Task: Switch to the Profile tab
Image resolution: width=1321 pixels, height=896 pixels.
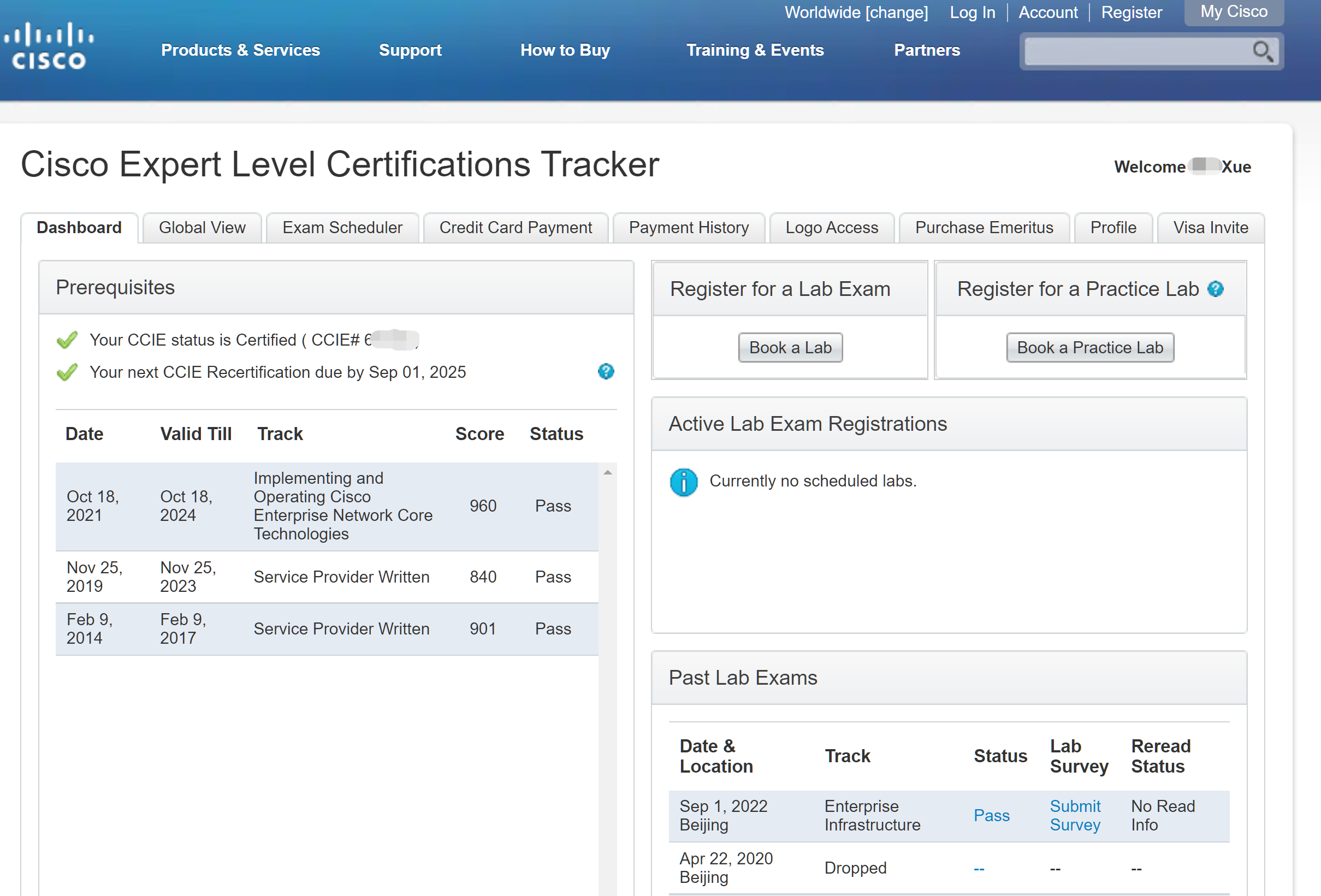Action: 1113,227
